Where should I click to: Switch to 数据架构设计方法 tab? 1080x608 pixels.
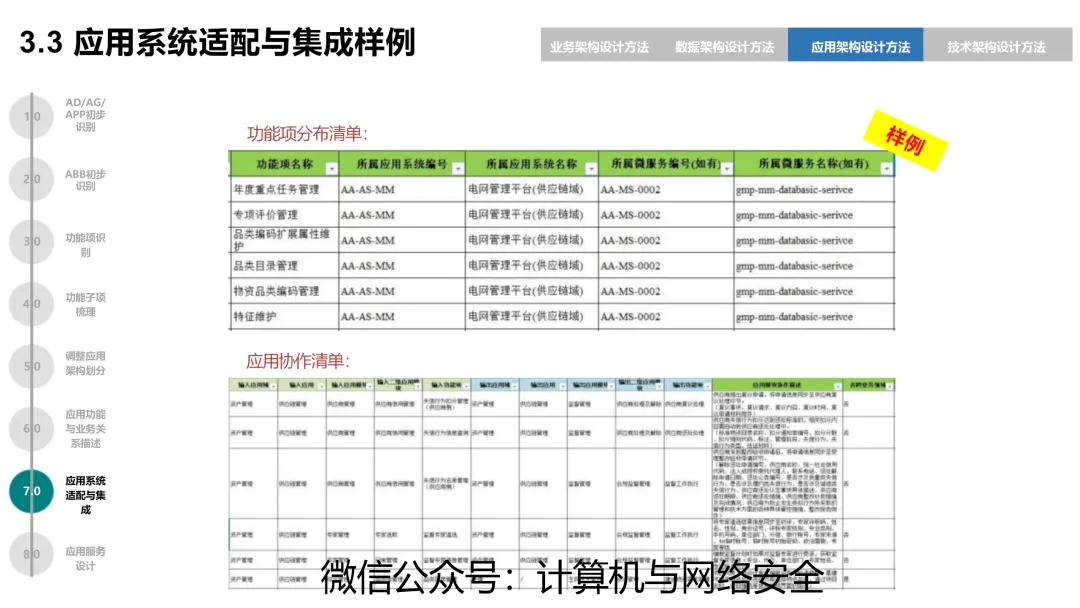[725, 45]
